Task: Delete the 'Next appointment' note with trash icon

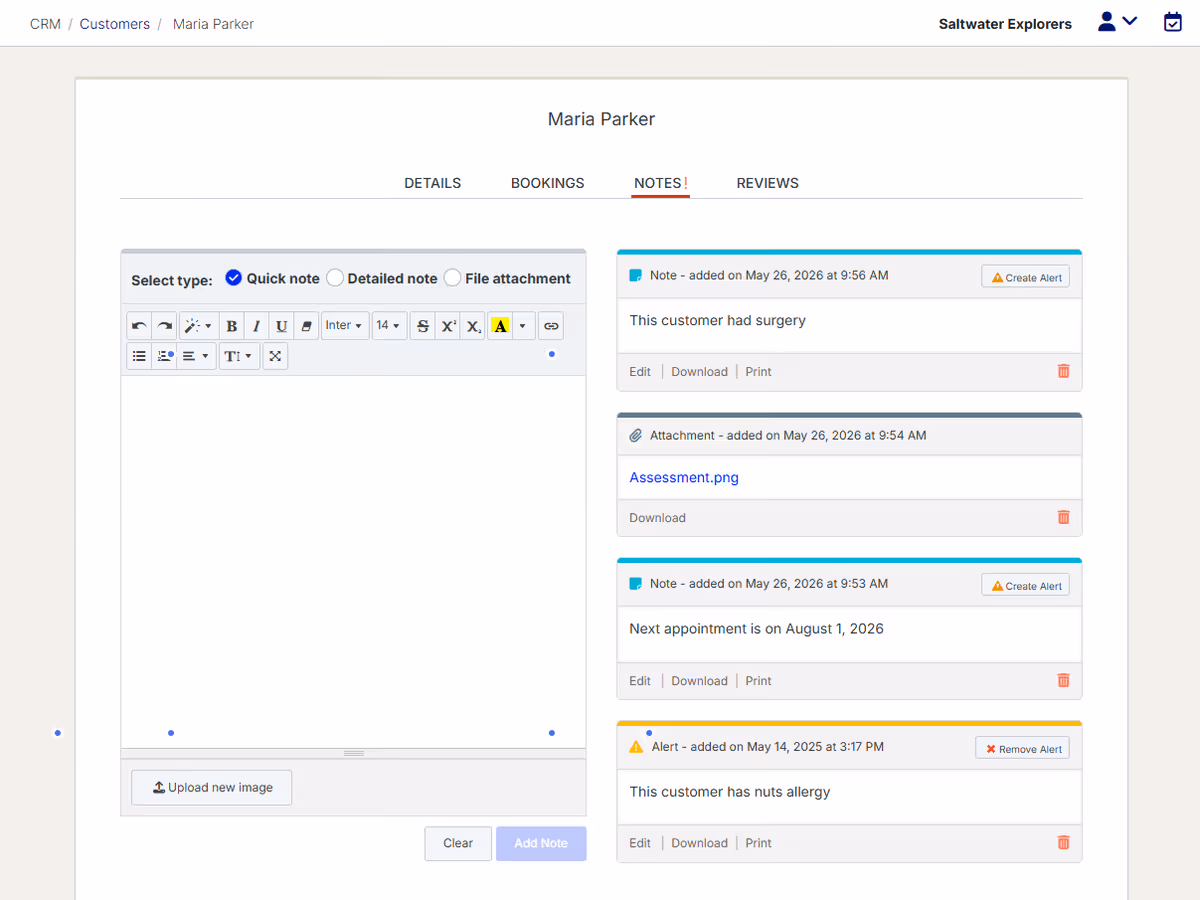Action: (x=1063, y=680)
